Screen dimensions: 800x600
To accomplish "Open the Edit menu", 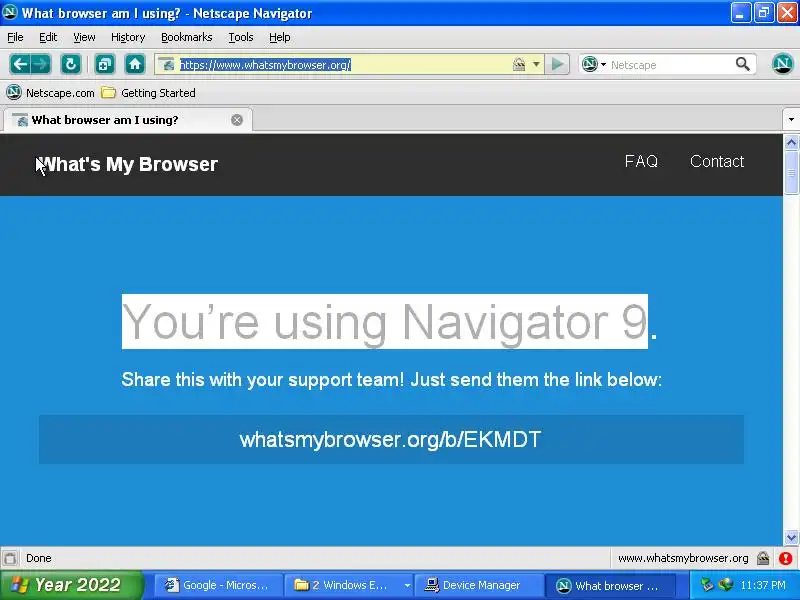I will click(x=48, y=37).
